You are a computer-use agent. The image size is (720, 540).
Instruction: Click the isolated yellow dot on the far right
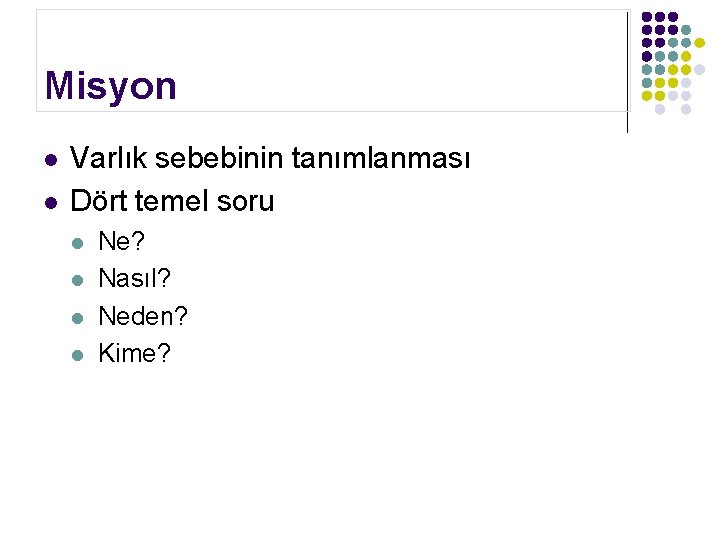pyautogui.click(x=699, y=43)
